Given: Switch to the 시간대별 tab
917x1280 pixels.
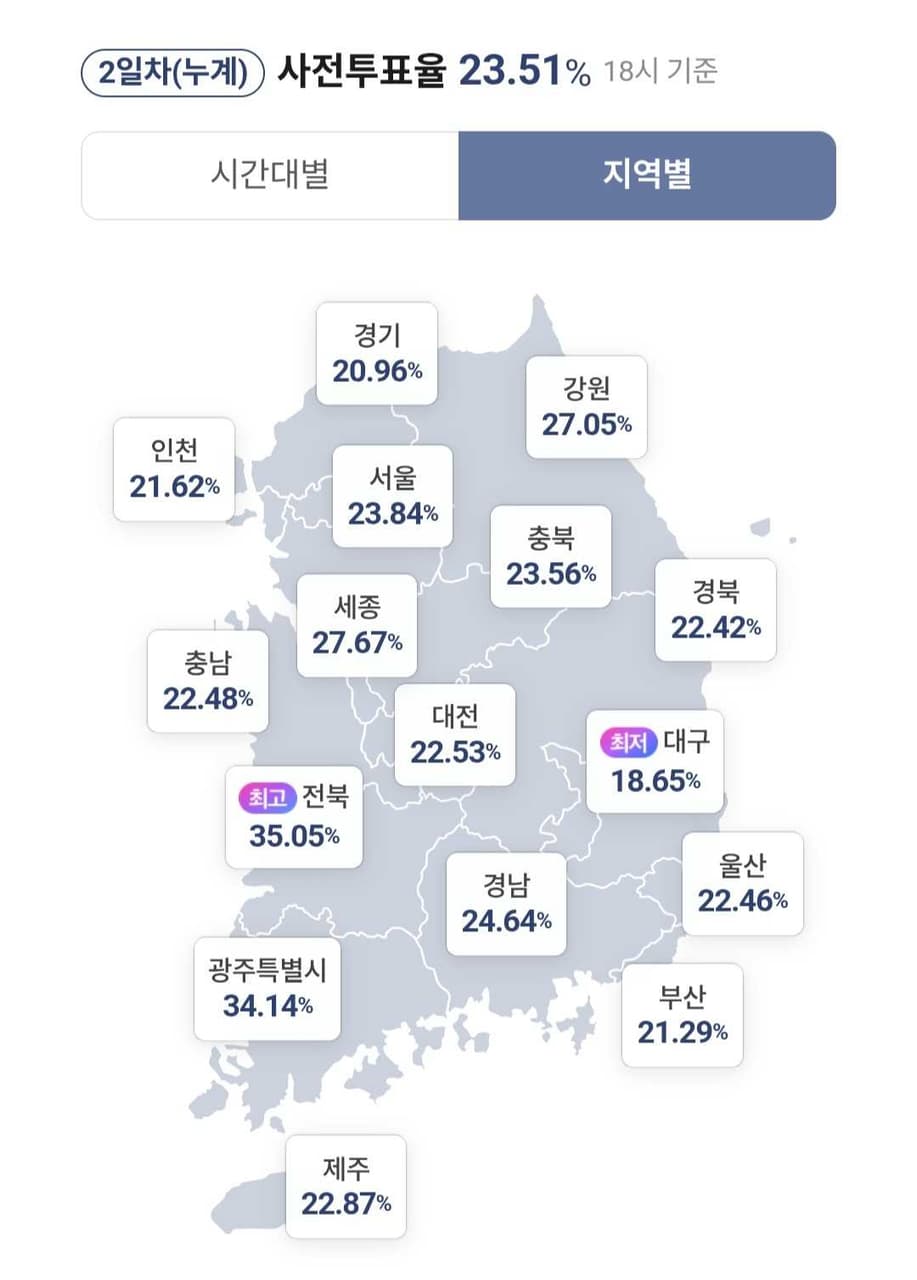Looking at the screenshot, I should pyautogui.click(x=270, y=175).
